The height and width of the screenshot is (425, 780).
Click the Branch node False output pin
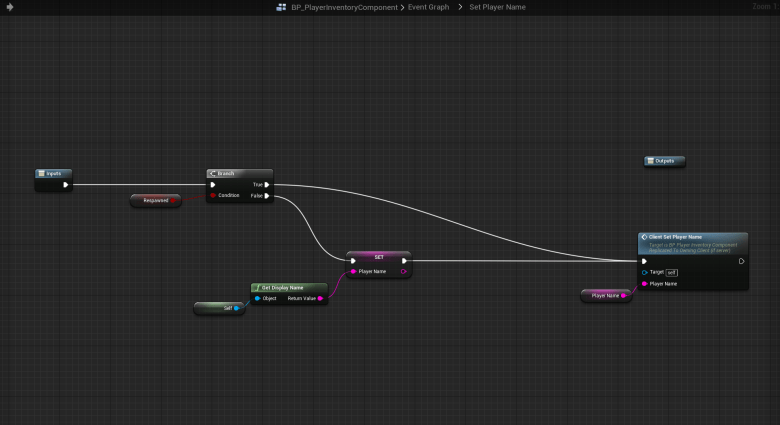tap(267, 196)
